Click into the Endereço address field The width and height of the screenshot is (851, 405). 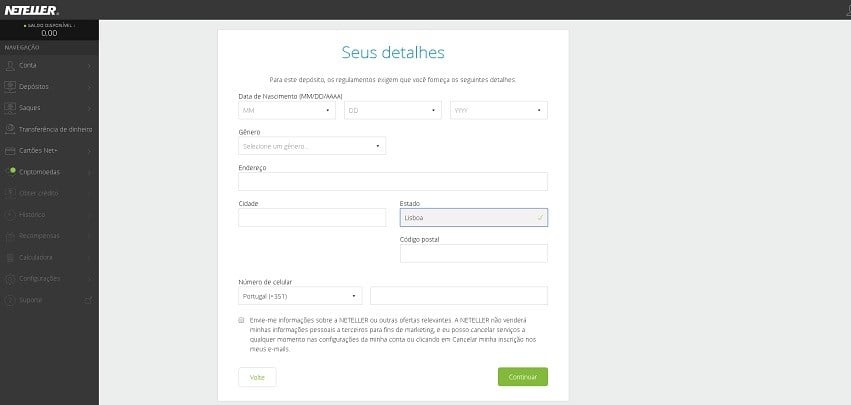point(392,181)
